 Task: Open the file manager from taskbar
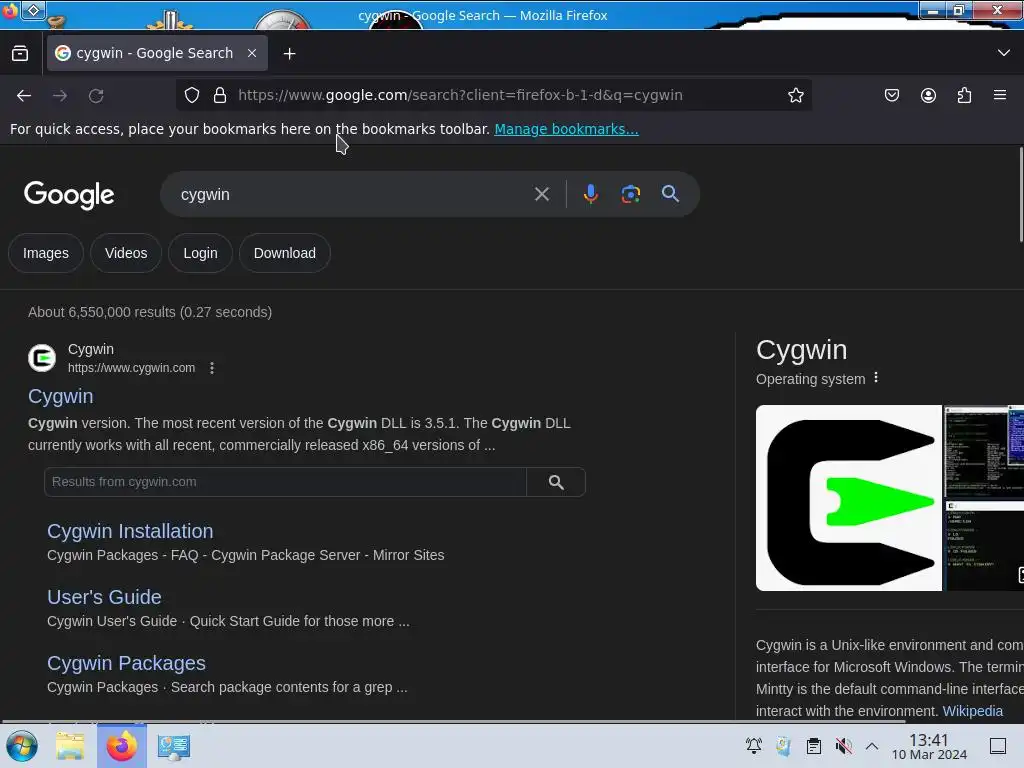click(x=70, y=746)
